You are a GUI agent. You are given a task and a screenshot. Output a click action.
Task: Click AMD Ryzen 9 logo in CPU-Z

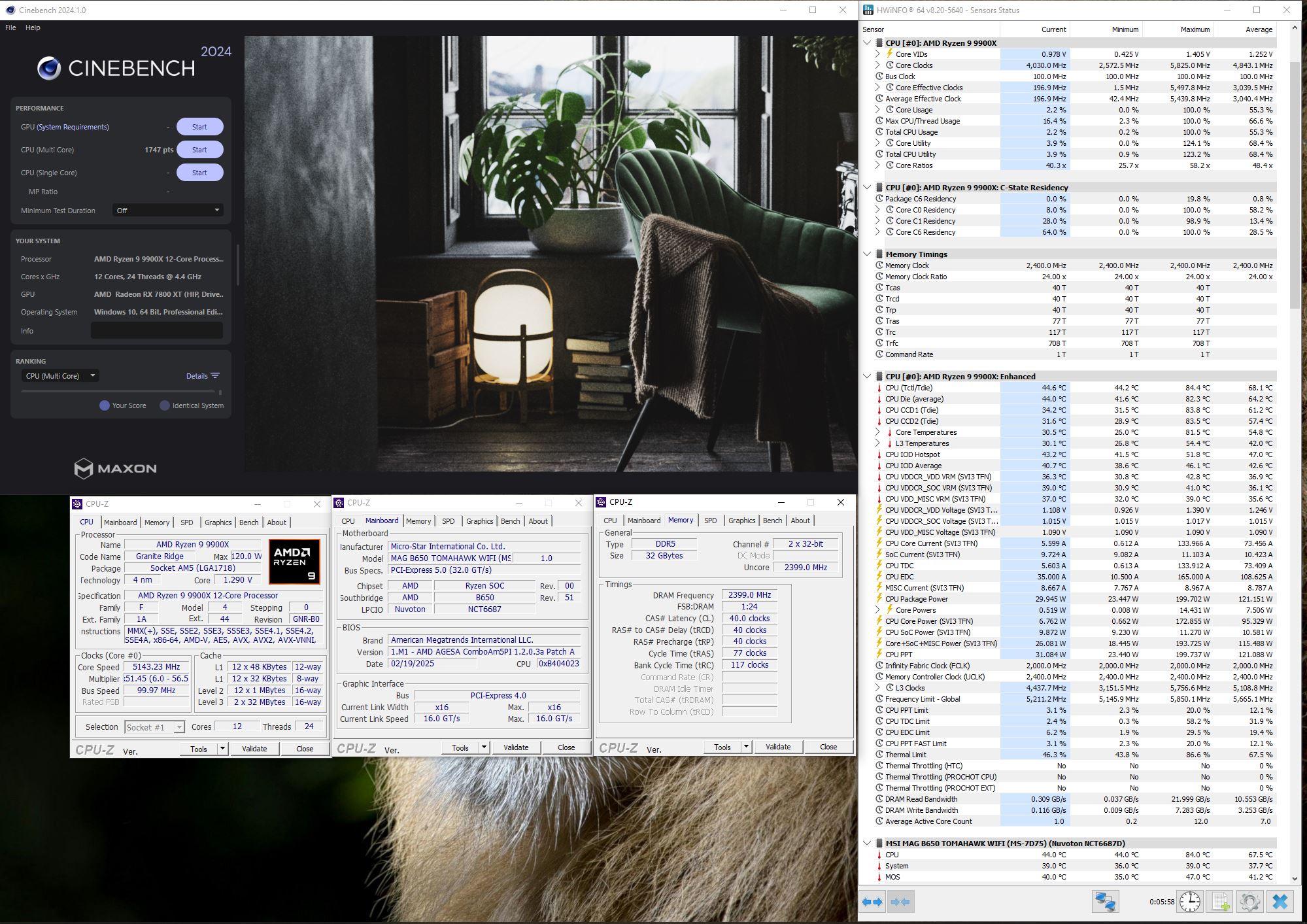tap(294, 561)
